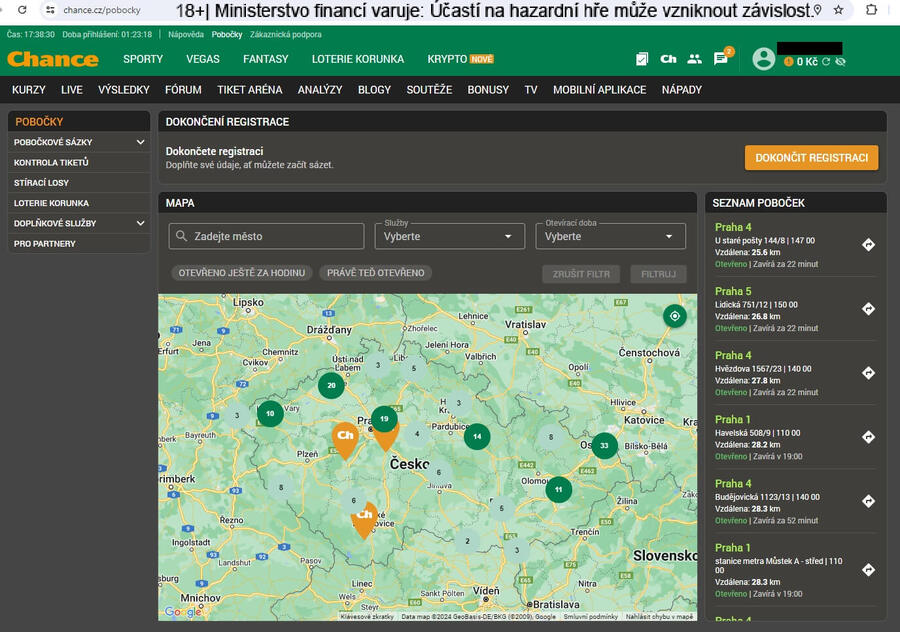The height and width of the screenshot is (632, 900).
Task: Switch to LIVE tab
Action: point(72,90)
